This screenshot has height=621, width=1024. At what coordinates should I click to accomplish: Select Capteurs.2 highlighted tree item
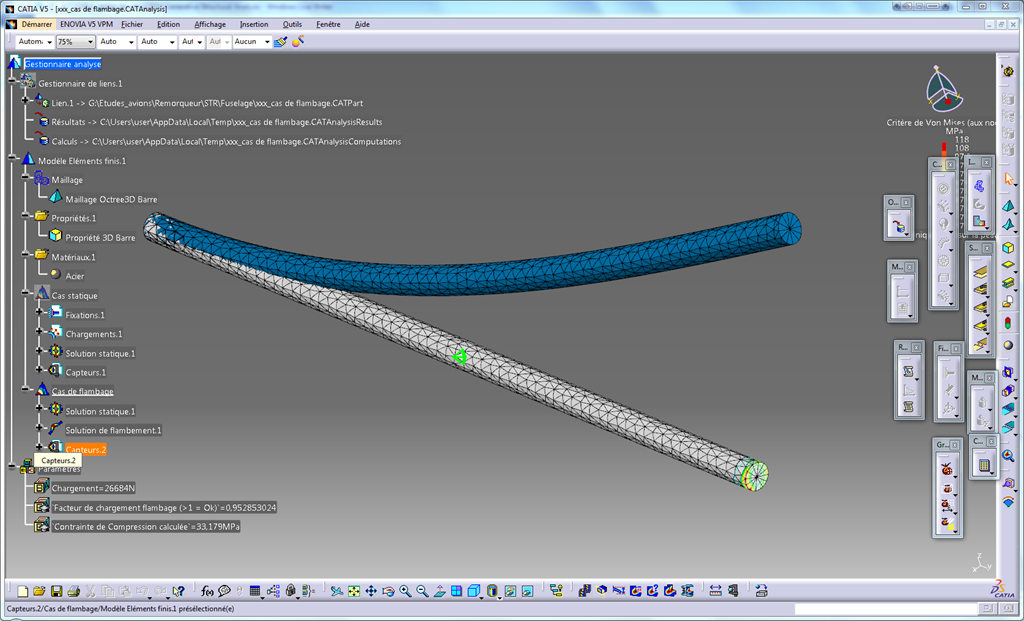coord(86,450)
